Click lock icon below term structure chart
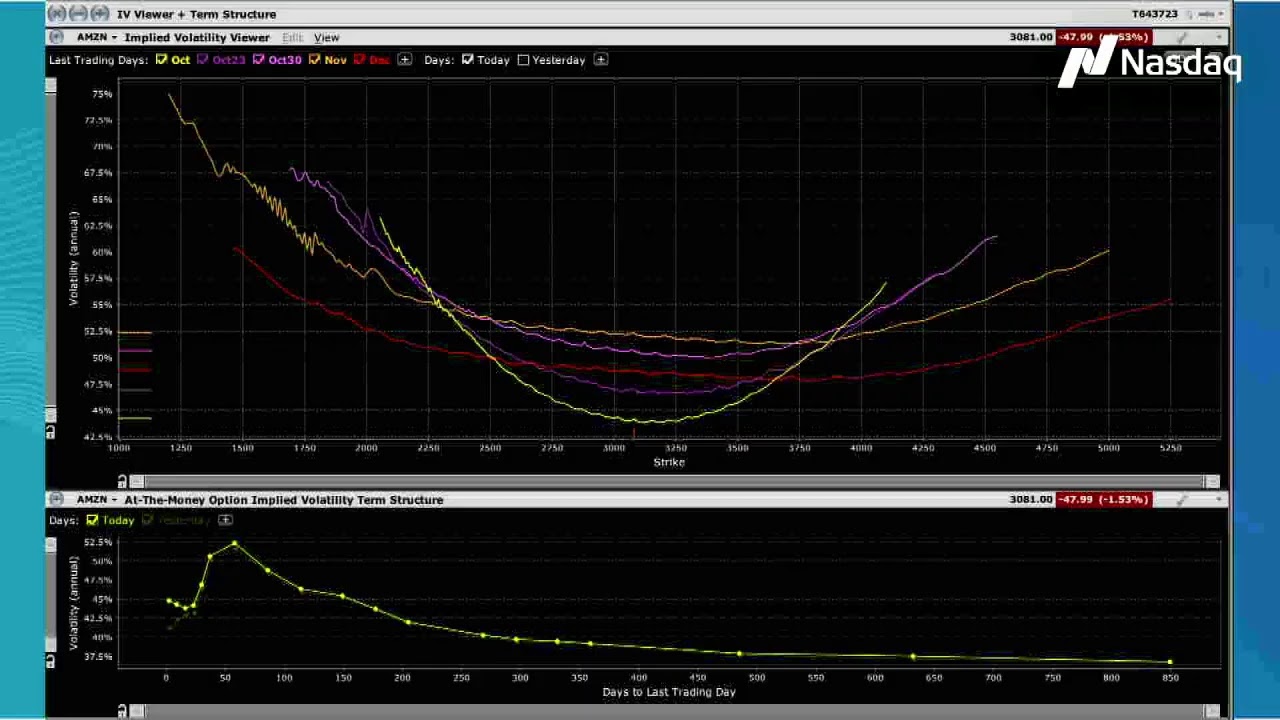Image resolution: width=1280 pixels, height=720 pixels. pos(122,711)
